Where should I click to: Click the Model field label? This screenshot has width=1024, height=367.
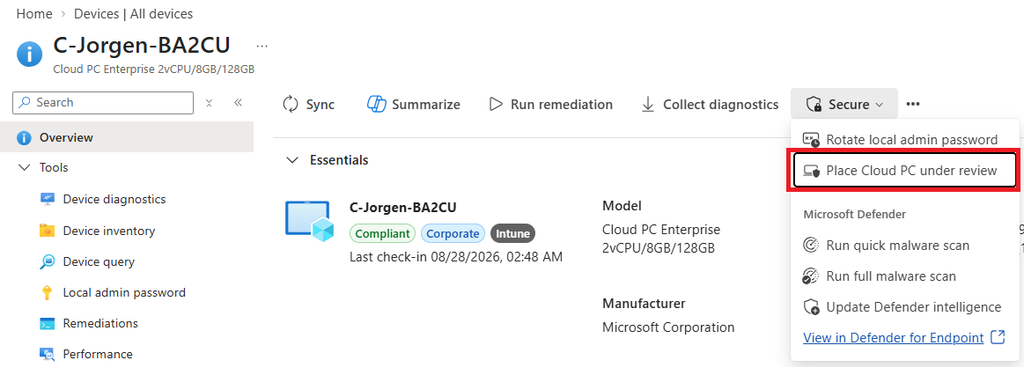pos(622,206)
